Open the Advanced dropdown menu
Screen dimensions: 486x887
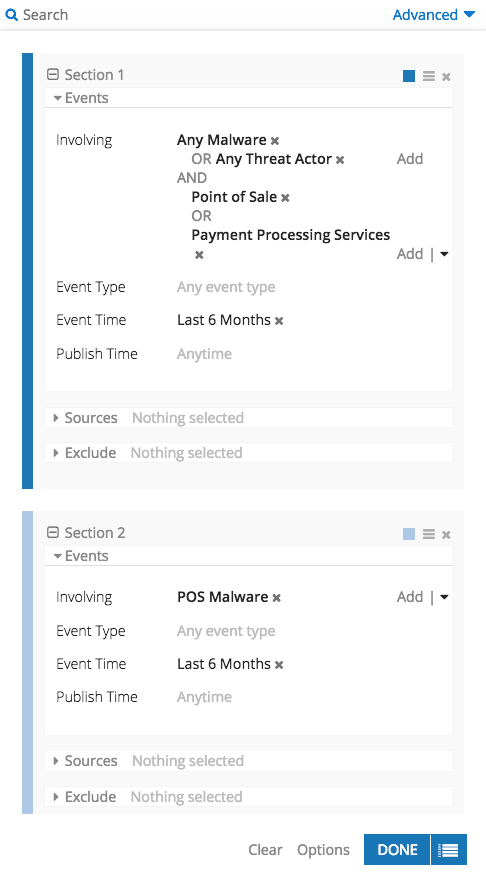434,15
